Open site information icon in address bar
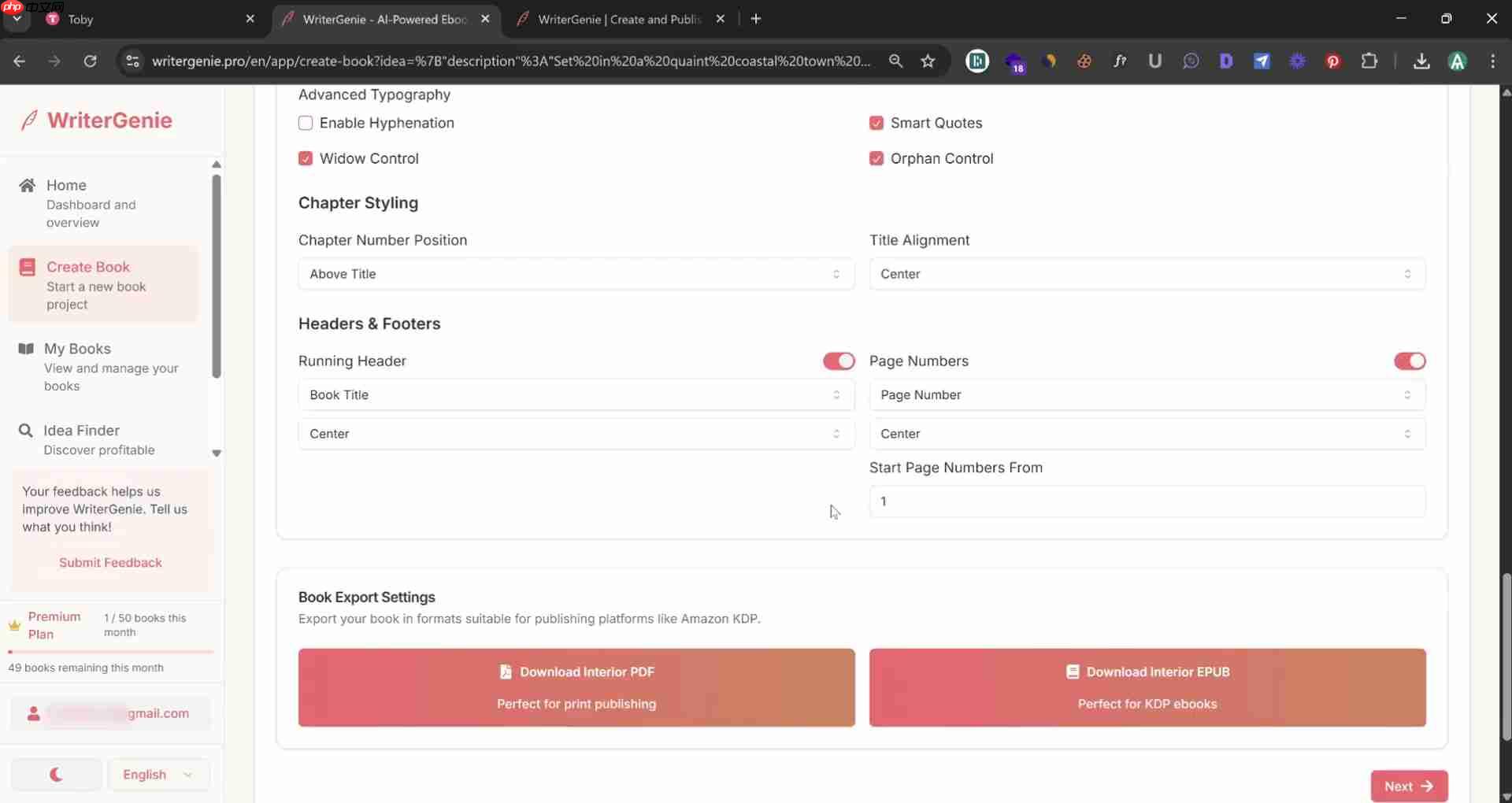Viewport: 1512px width, 803px height. [133, 61]
